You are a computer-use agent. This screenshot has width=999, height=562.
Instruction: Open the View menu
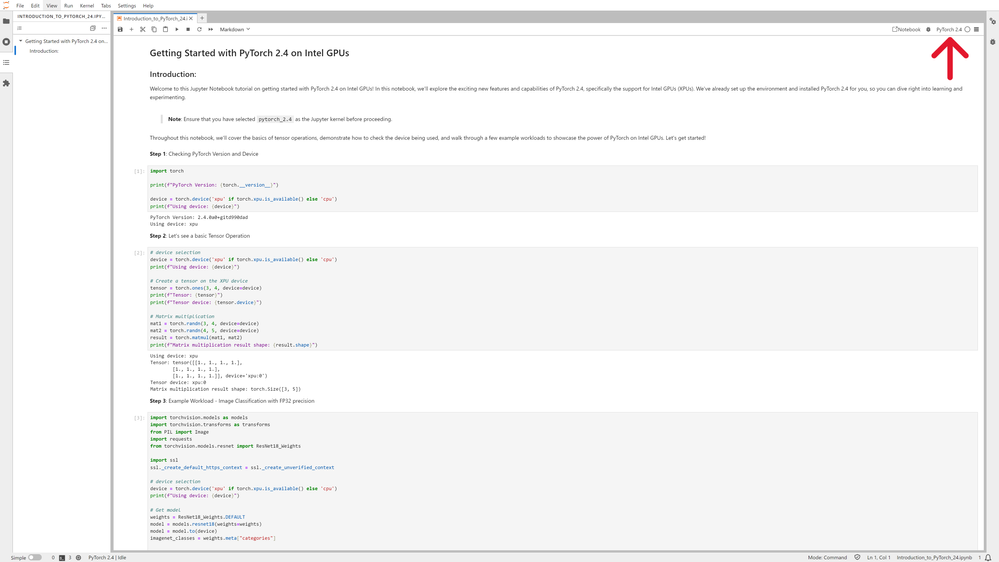click(52, 6)
